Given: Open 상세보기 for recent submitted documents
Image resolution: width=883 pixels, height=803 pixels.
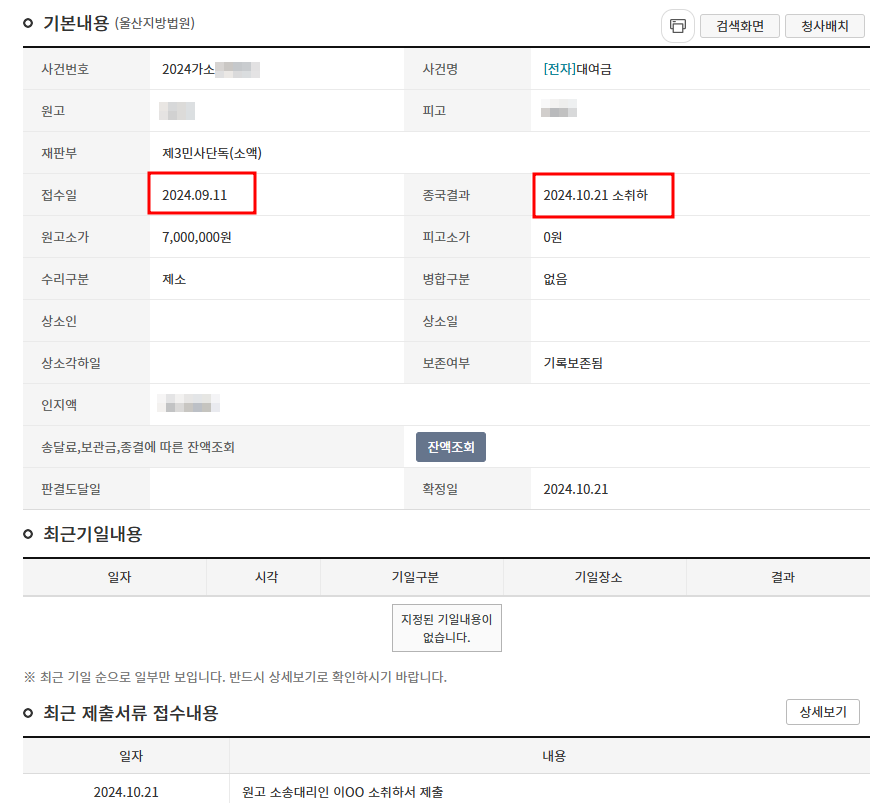Looking at the screenshot, I should point(823,712).
